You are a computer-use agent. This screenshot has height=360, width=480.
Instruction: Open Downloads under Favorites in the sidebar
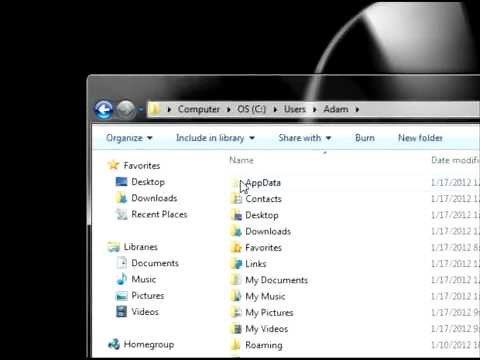(154, 198)
